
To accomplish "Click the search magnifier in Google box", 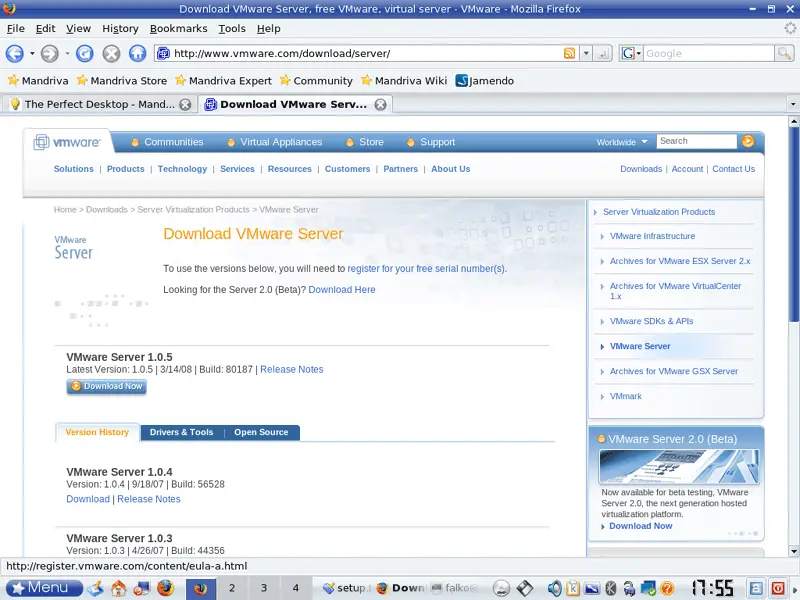I will pos(784,53).
